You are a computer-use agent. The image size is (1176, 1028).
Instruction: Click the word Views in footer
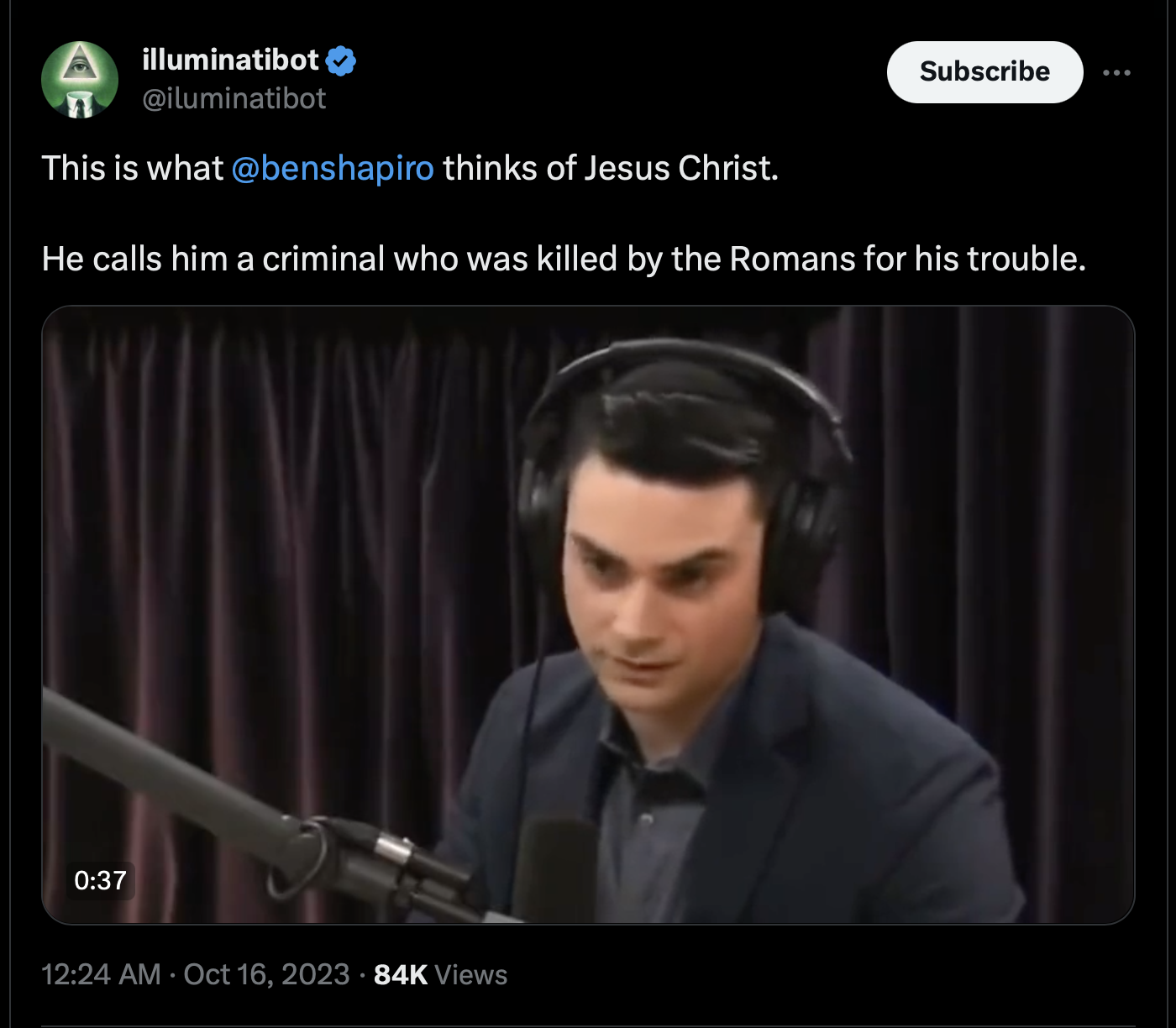(x=471, y=975)
